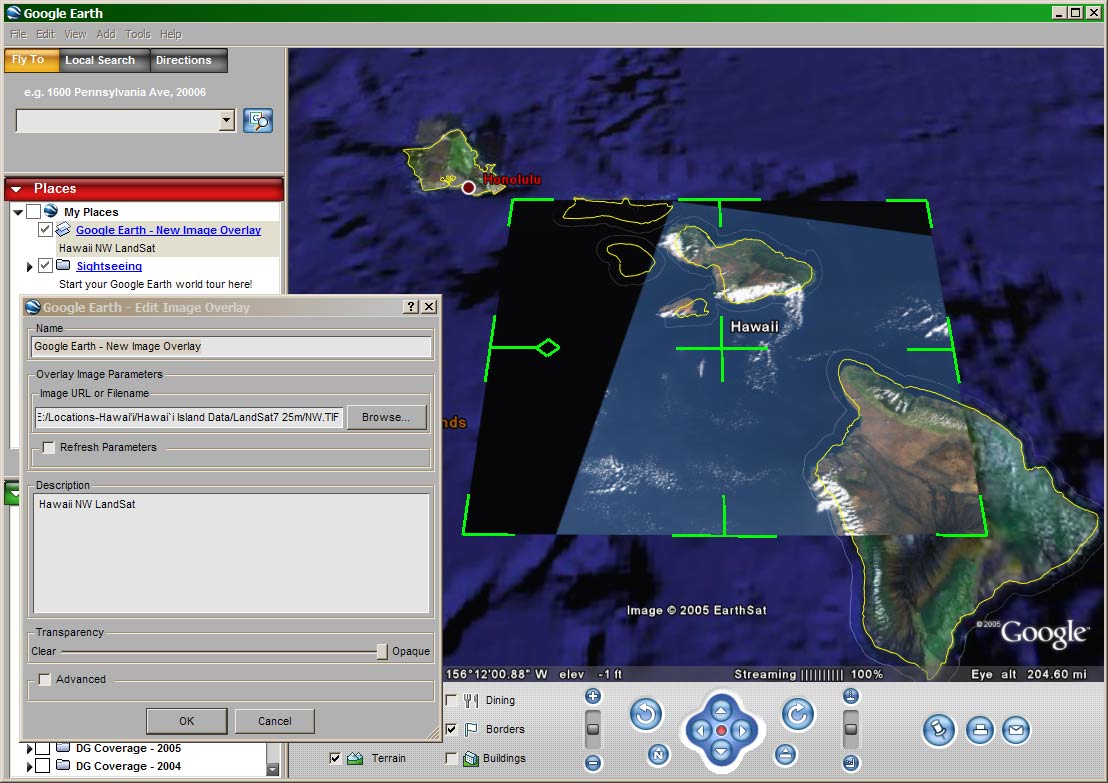Image resolution: width=1108 pixels, height=783 pixels.
Task: Click the help question mark in dialog
Action: click(x=411, y=306)
